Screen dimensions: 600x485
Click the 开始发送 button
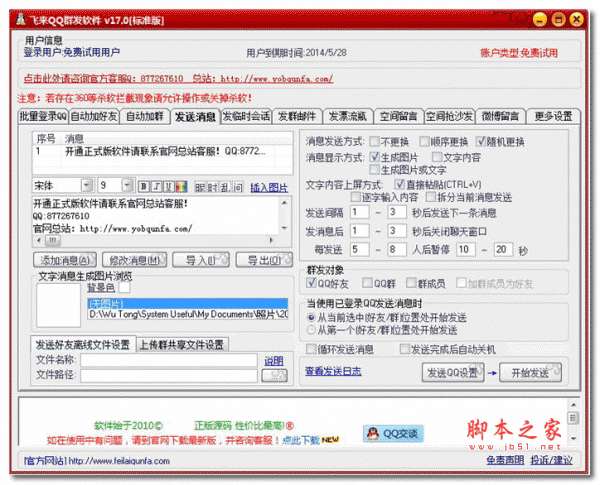click(531, 372)
